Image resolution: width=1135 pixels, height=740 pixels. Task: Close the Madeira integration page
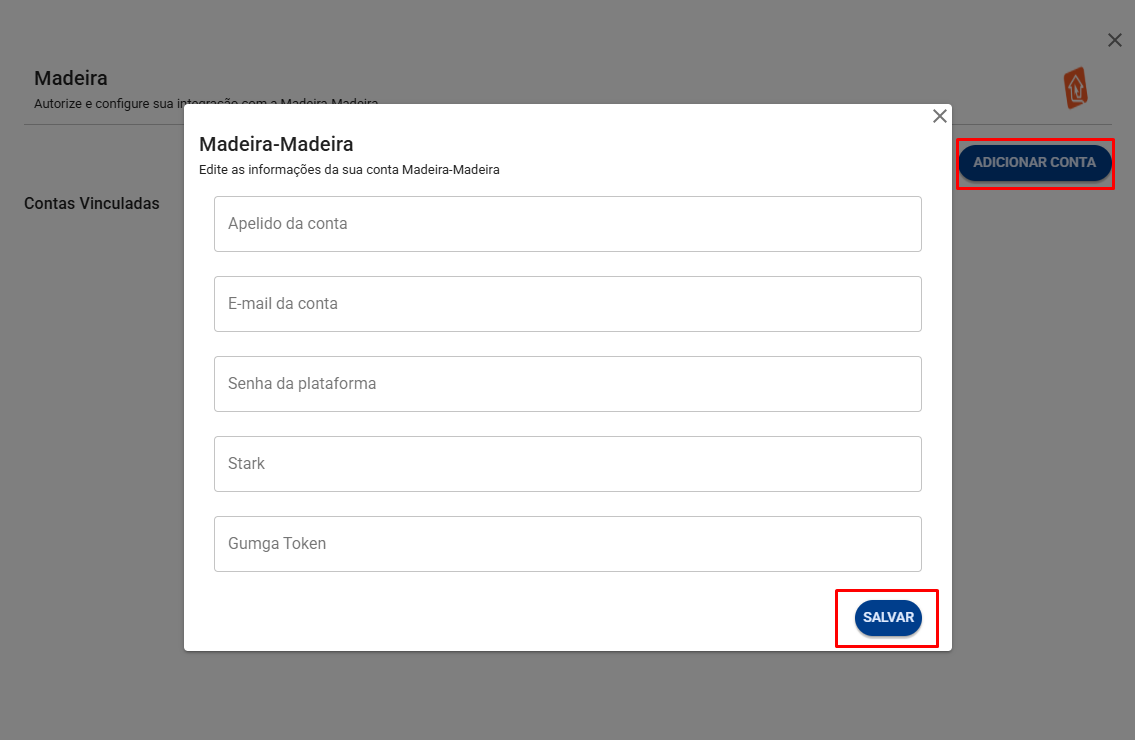click(1115, 41)
